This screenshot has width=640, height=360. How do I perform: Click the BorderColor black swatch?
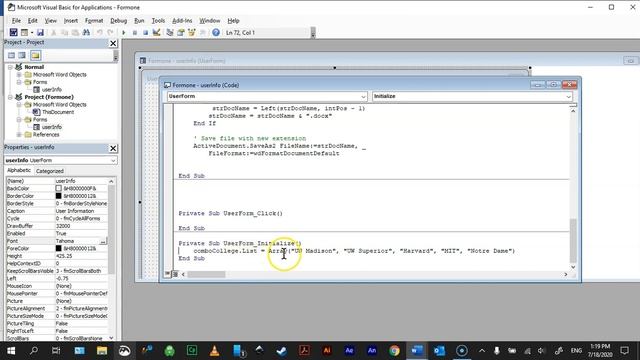59,196
